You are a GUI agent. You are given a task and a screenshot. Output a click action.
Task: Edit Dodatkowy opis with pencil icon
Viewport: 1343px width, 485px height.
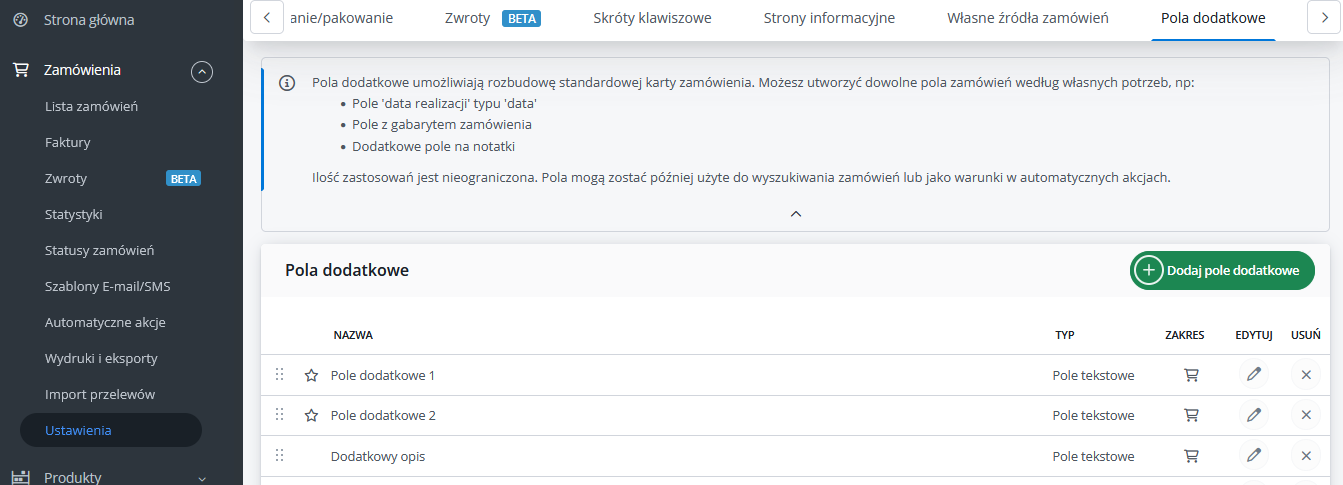pyautogui.click(x=1253, y=456)
